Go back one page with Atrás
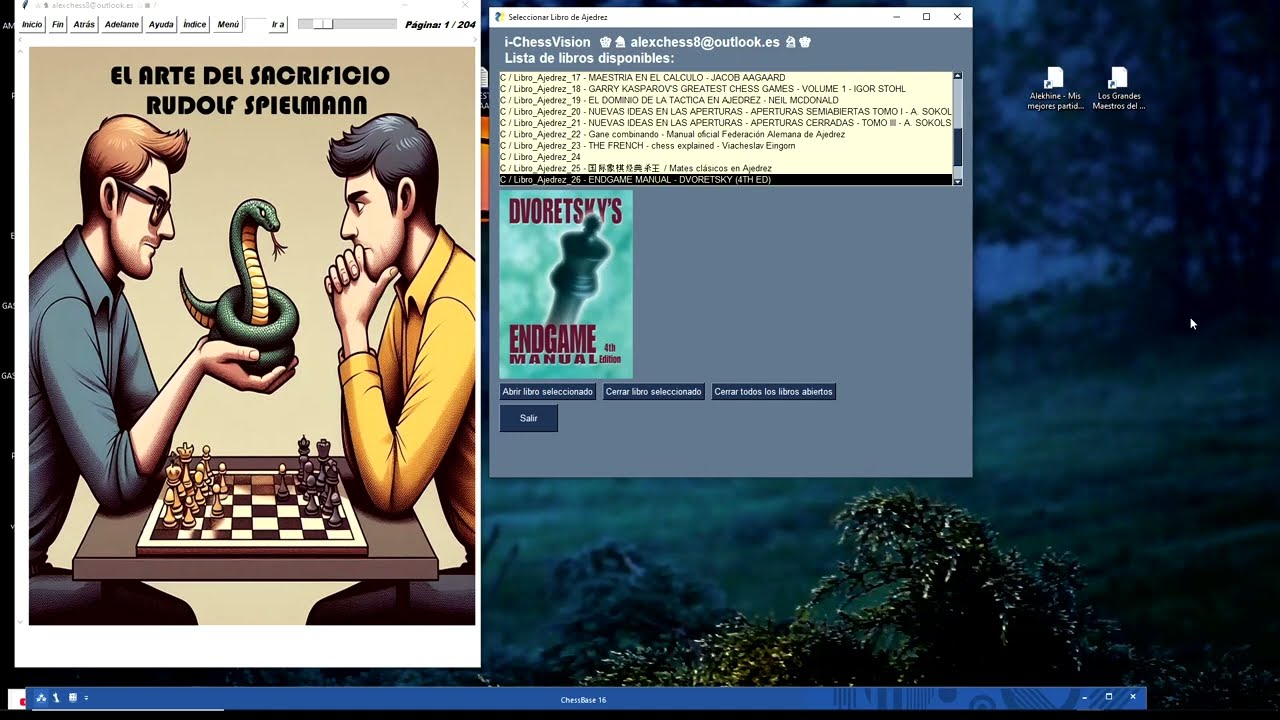This screenshot has width=1280, height=720. pos(84,24)
